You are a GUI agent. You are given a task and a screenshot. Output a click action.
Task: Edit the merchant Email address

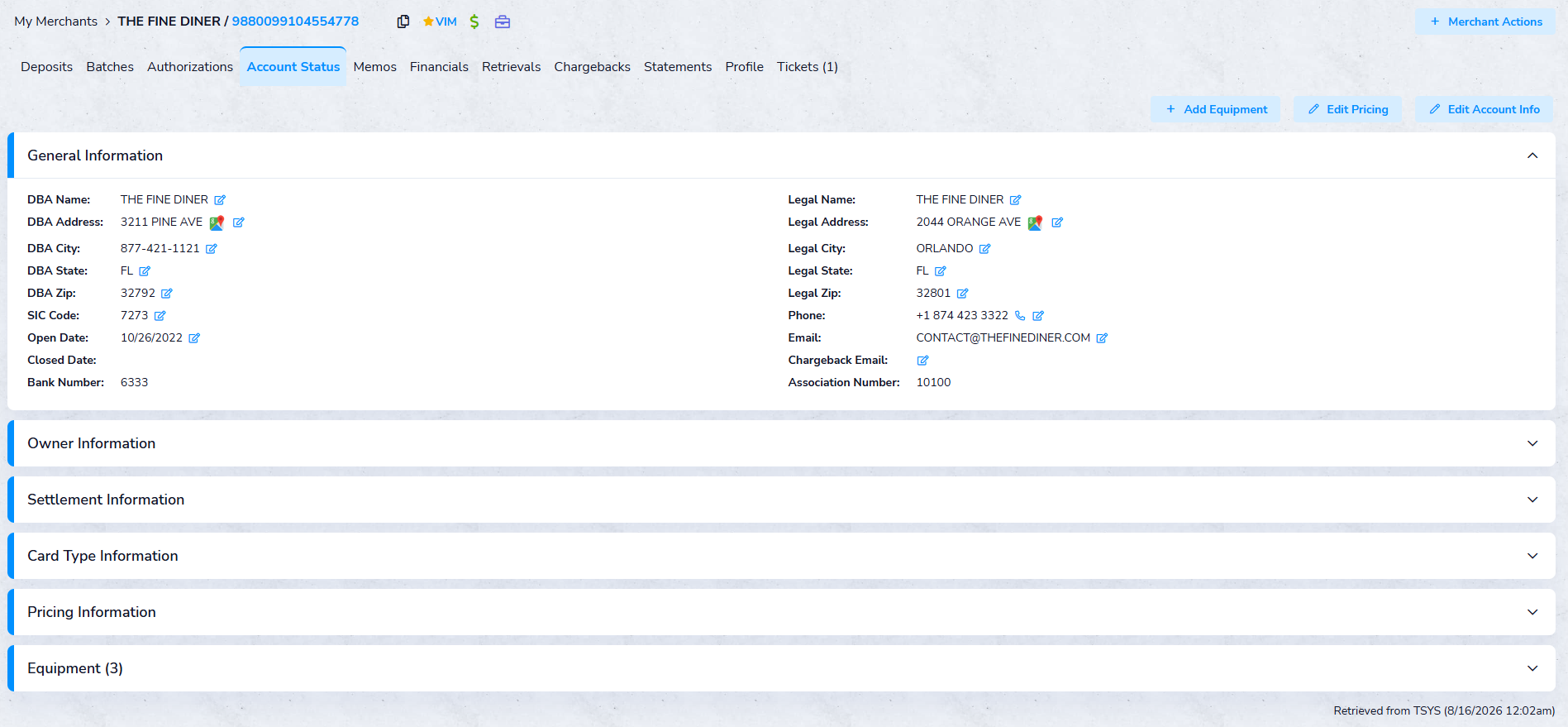pyautogui.click(x=1102, y=338)
